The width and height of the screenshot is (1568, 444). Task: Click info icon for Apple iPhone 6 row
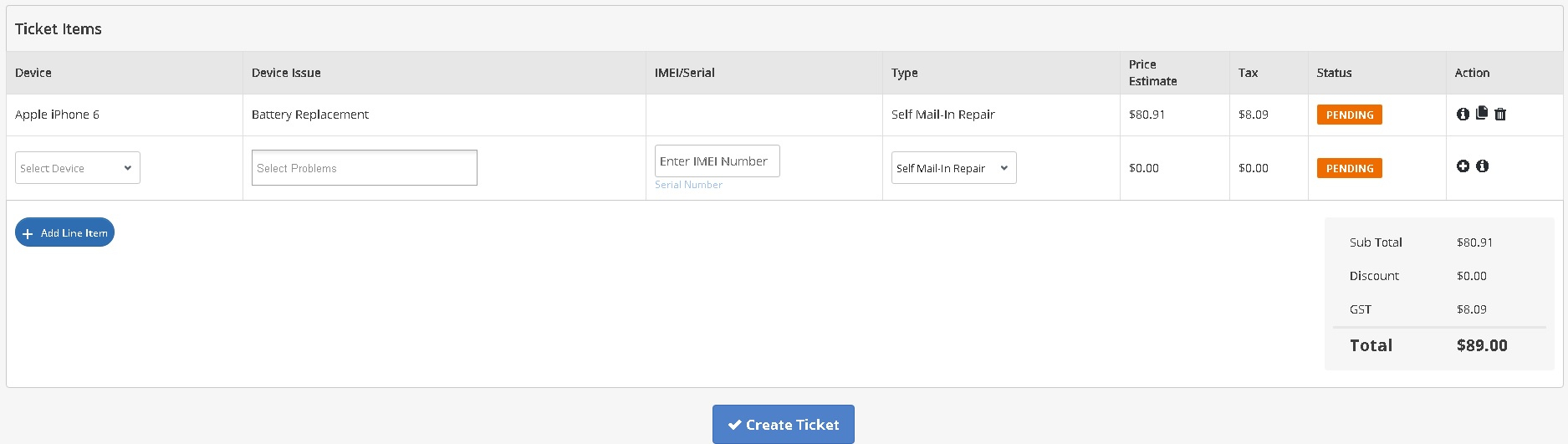1463,115
